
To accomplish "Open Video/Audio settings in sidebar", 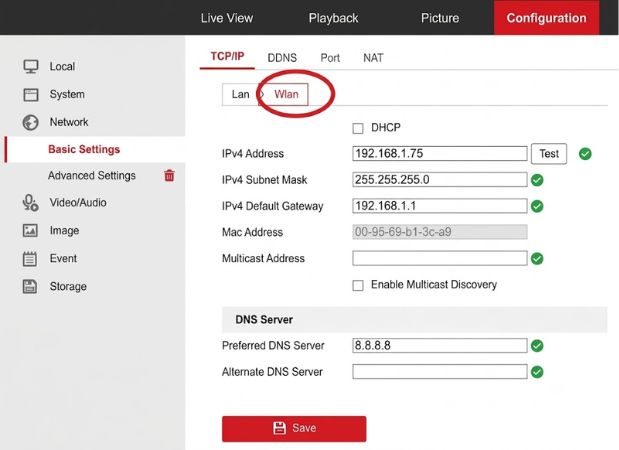I will pyautogui.click(x=78, y=202).
